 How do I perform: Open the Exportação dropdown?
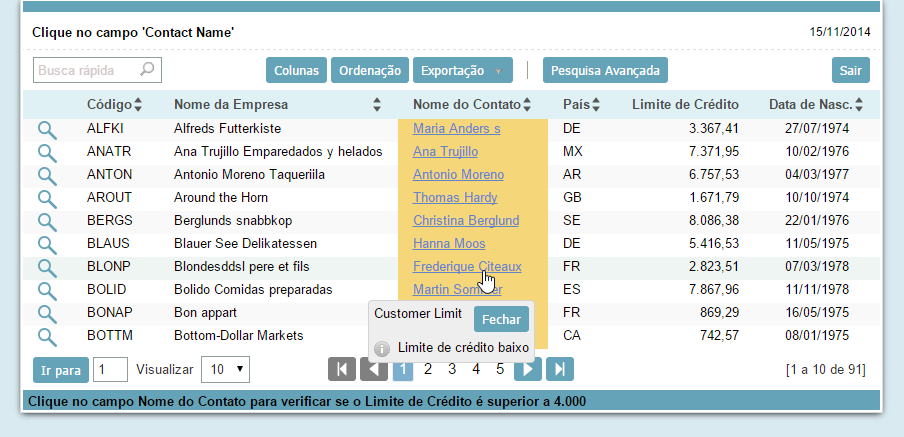tap(462, 71)
